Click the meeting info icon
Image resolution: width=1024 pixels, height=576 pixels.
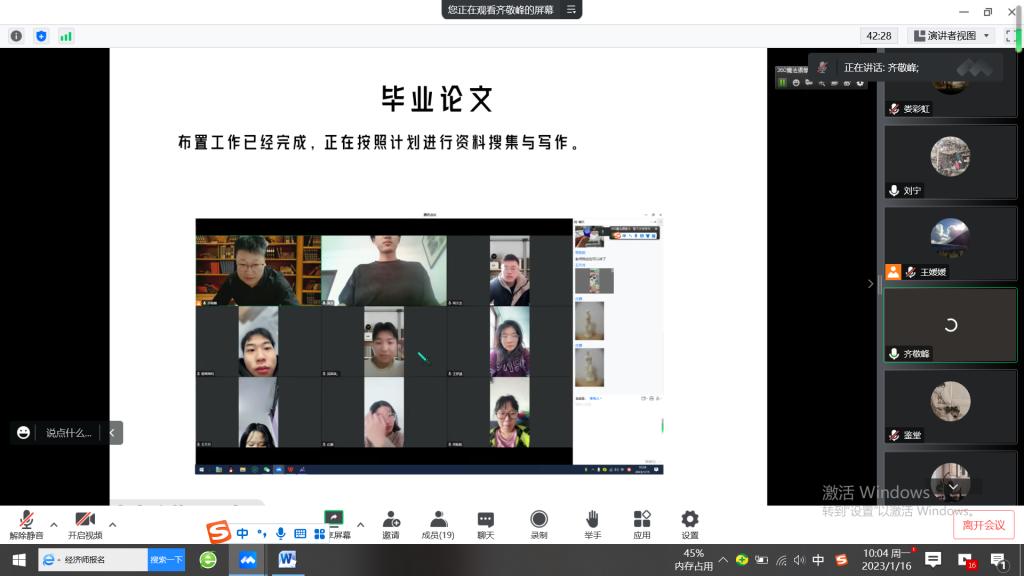click(x=16, y=36)
